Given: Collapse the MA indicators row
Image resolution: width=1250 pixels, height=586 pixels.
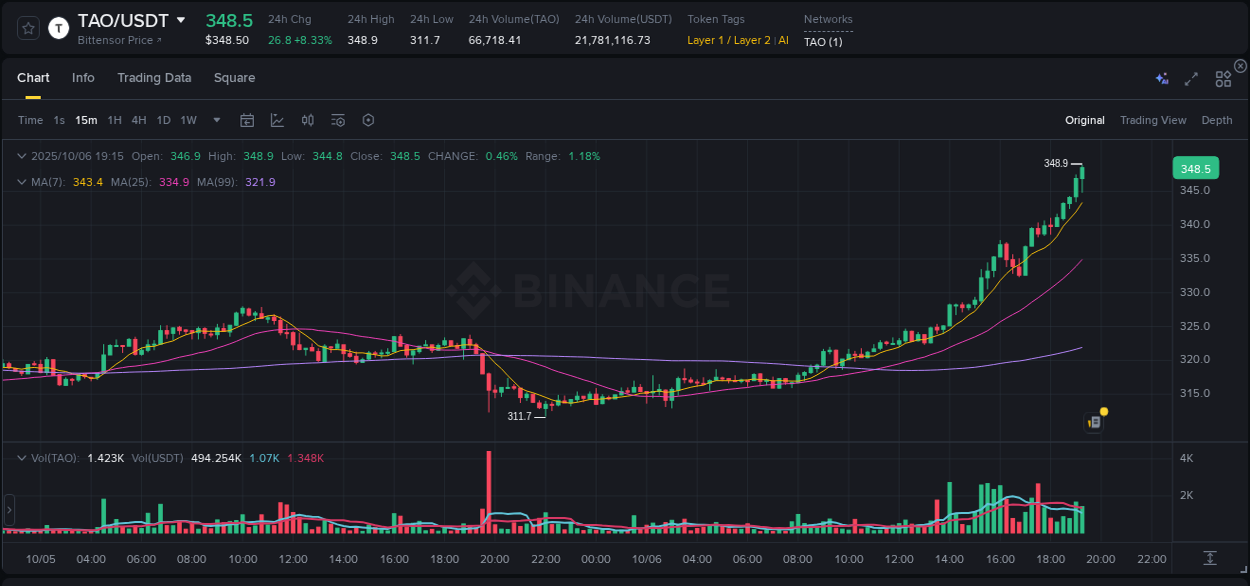Looking at the screenshot, I should [x=21, y=181].
